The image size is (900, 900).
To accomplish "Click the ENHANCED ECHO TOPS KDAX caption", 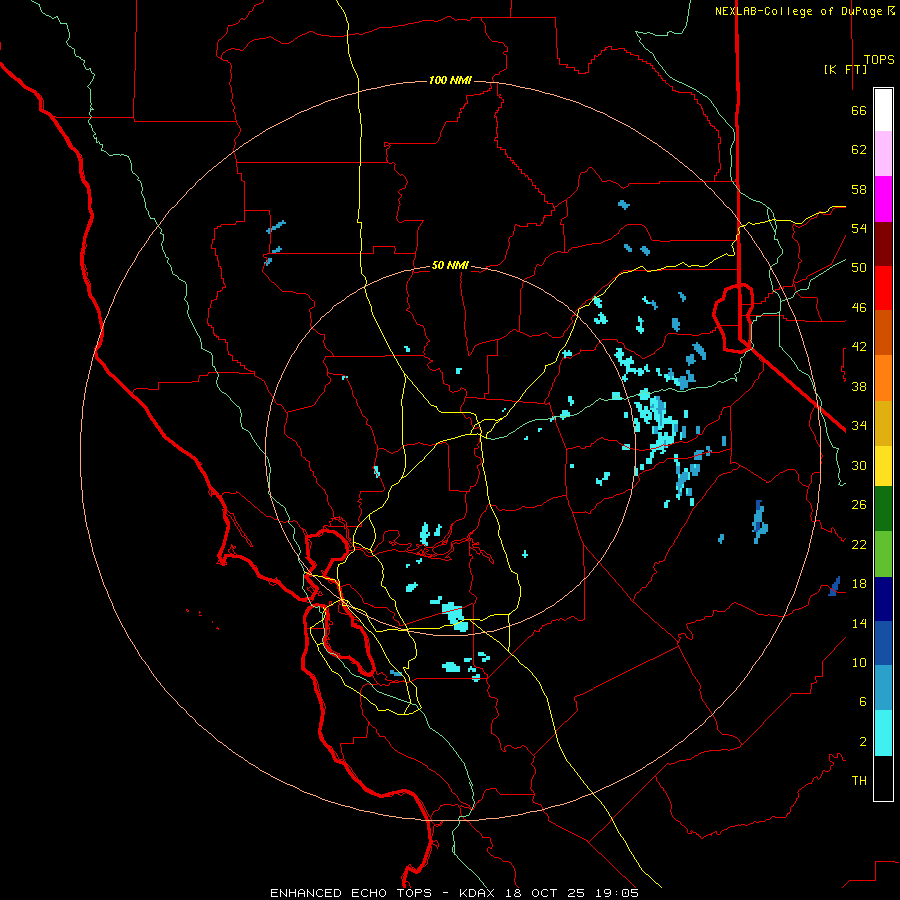I will [454, 893].
